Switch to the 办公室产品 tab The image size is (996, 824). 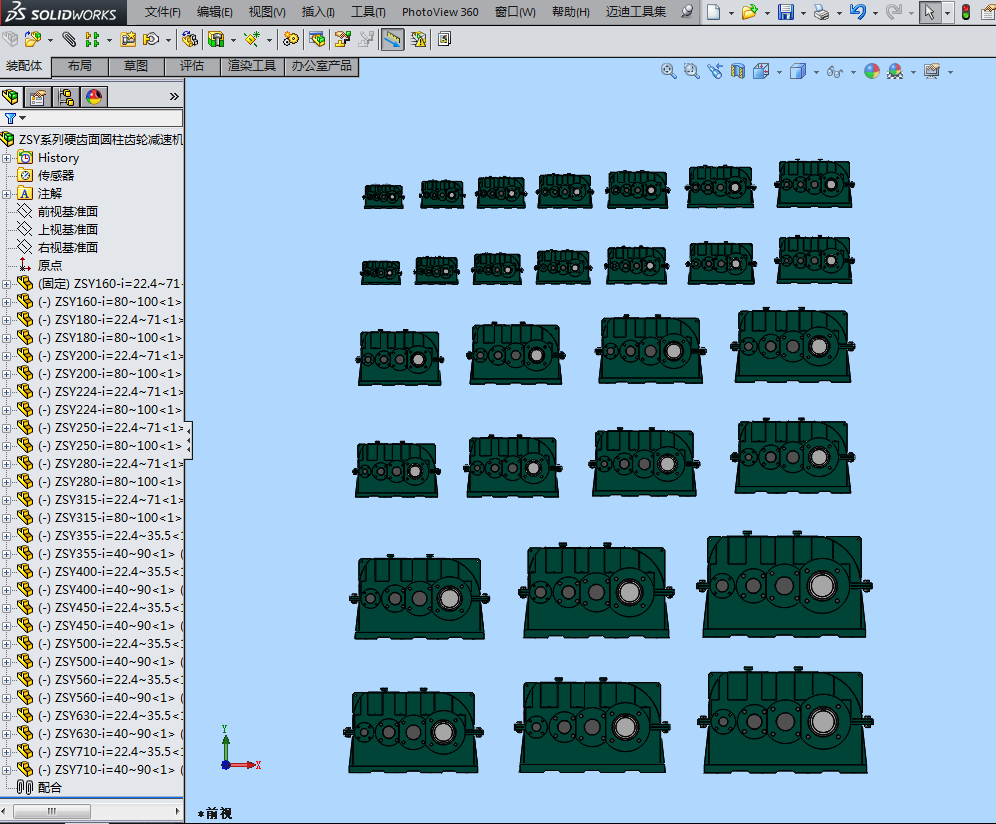(x=321, y=66)
